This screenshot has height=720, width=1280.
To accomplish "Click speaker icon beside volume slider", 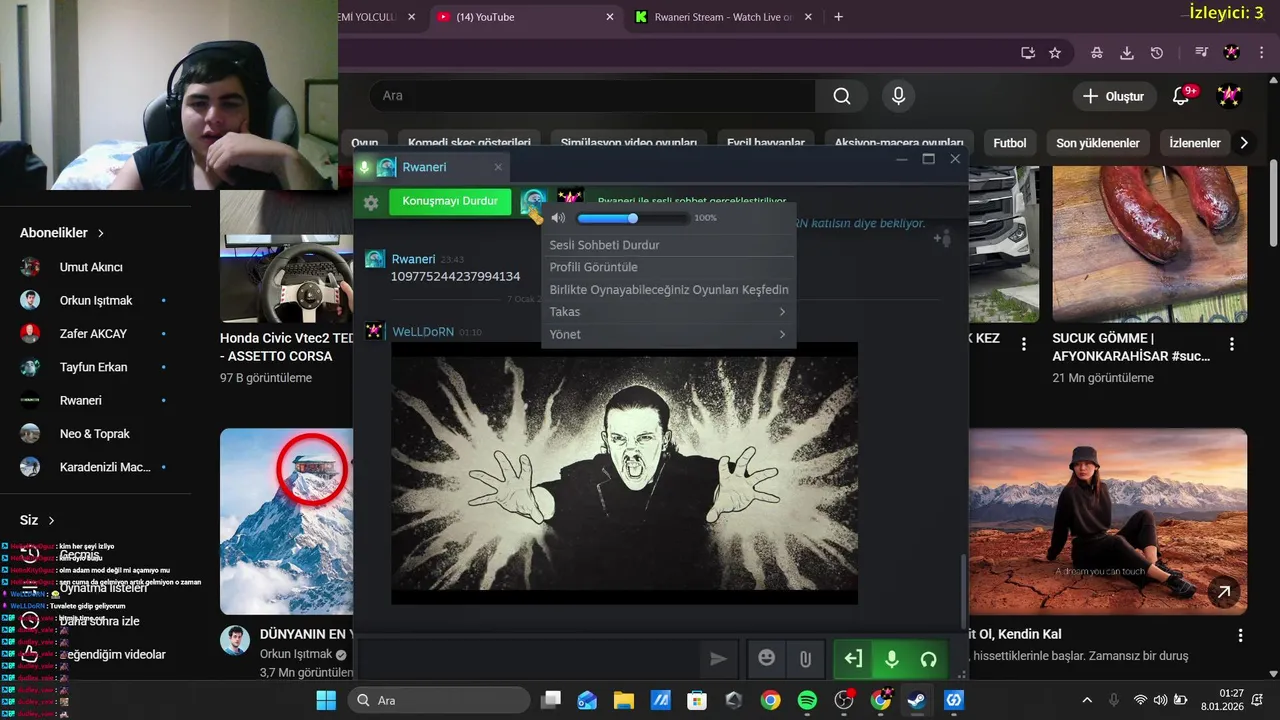I will click(558, 218).
